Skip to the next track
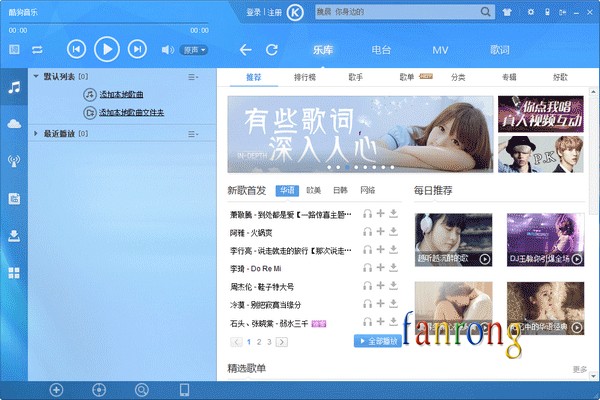Viewport: 600px width, 400px height. pos(137,49)
